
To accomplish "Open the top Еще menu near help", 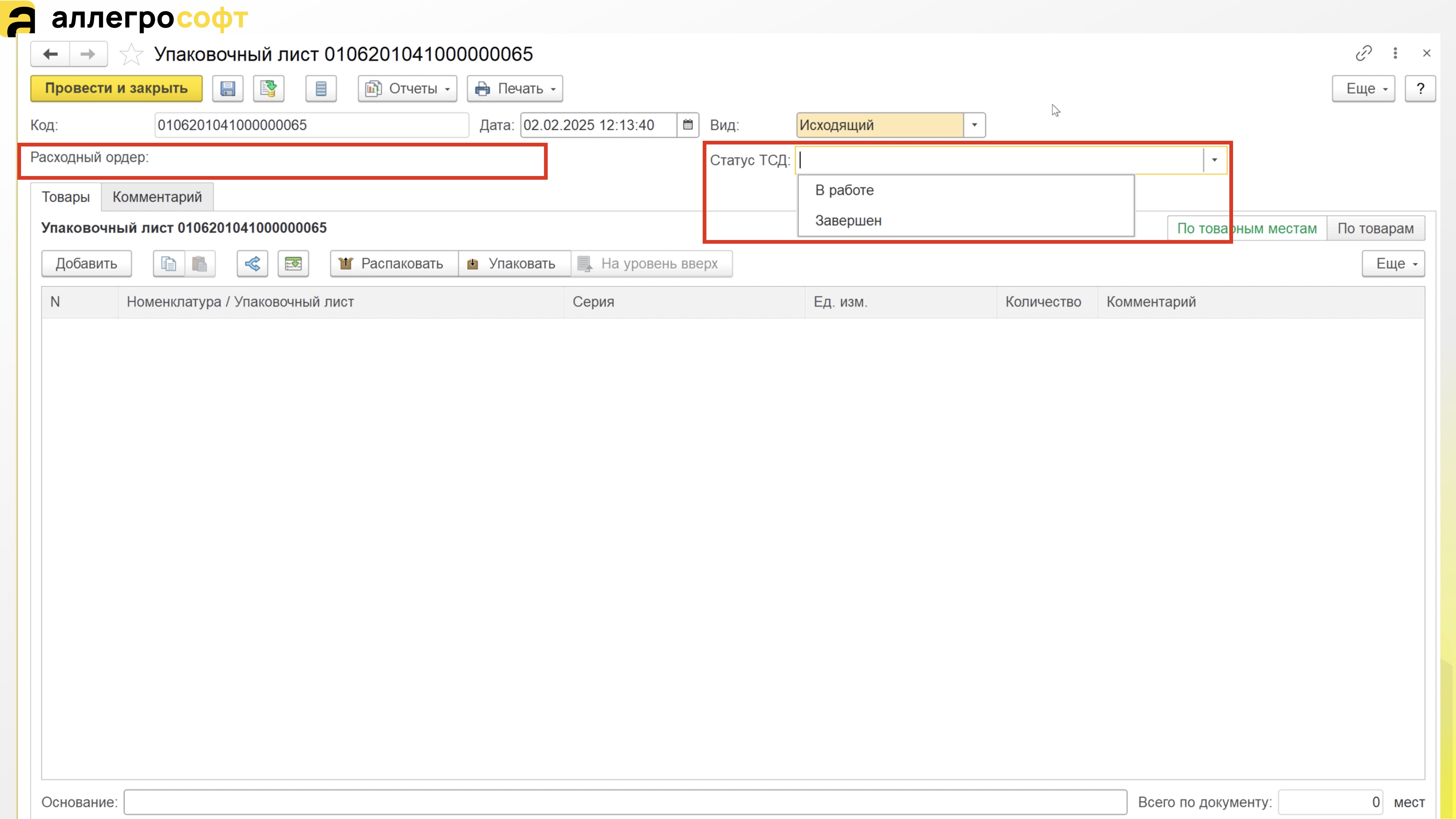I will point(1363,89).
